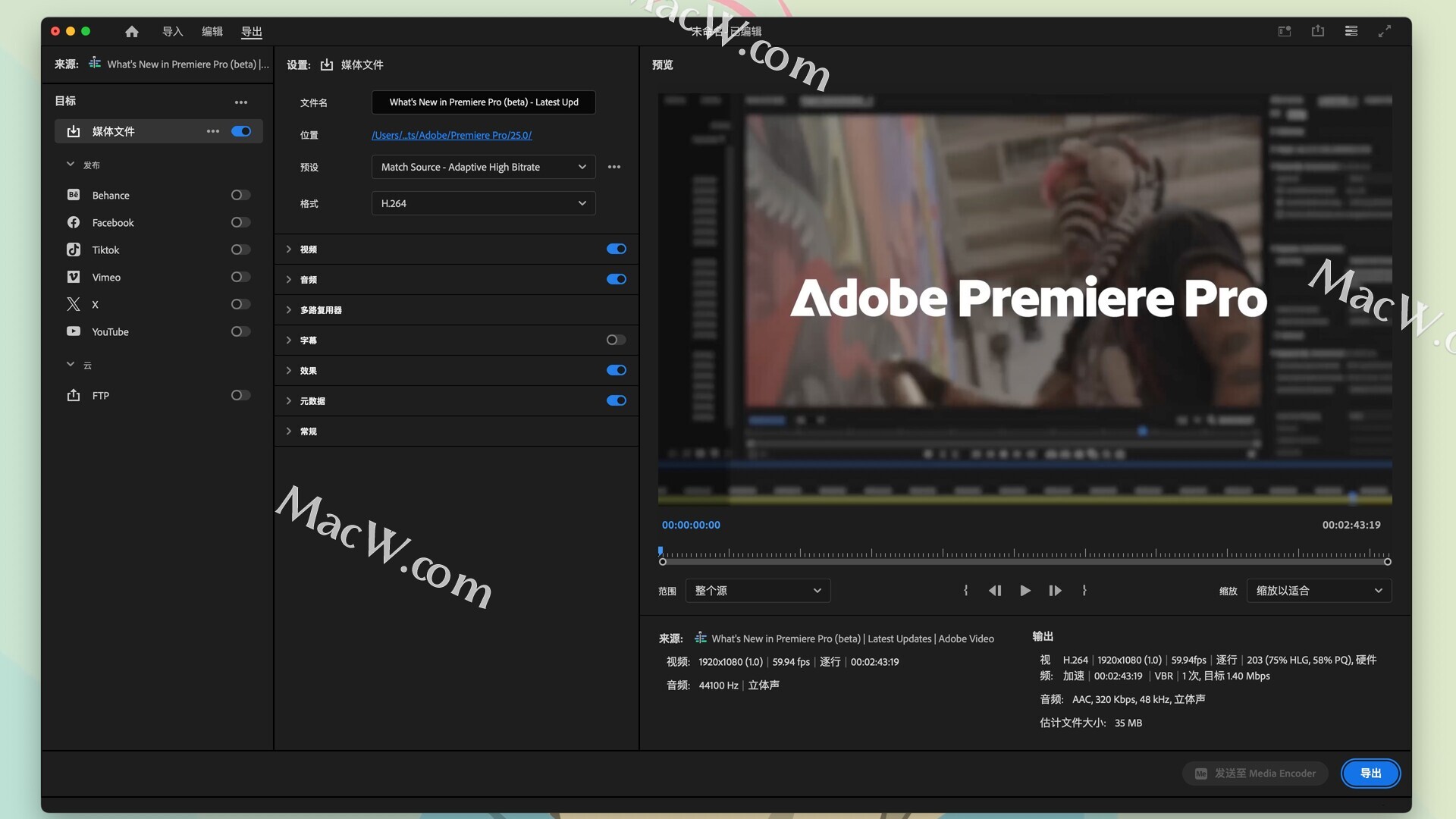The width and height of the screenshot is (1456, 819).
Task: Enable Vimeo publishing toggle
Action: click(x=241, y=277)
